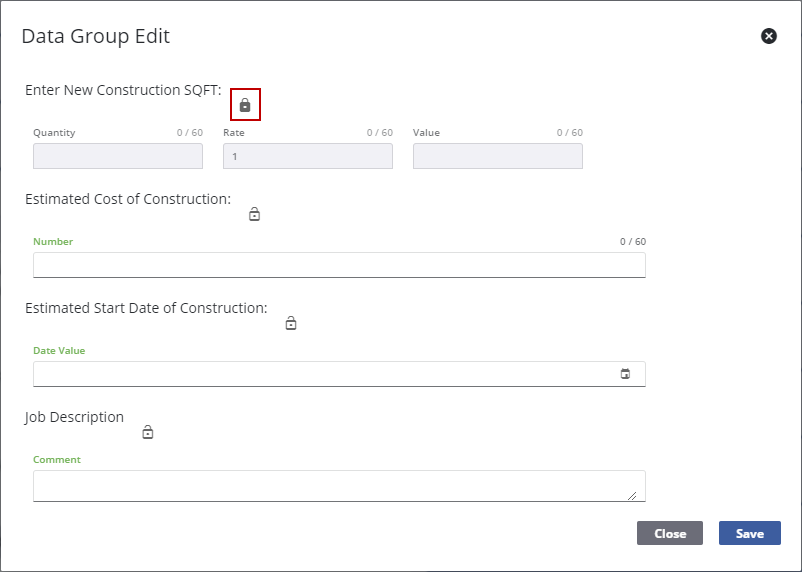Viewport: 802px width, 572px height.
Task: Click the lock icon for New Construction SQFT
Action: pos(245,104)
